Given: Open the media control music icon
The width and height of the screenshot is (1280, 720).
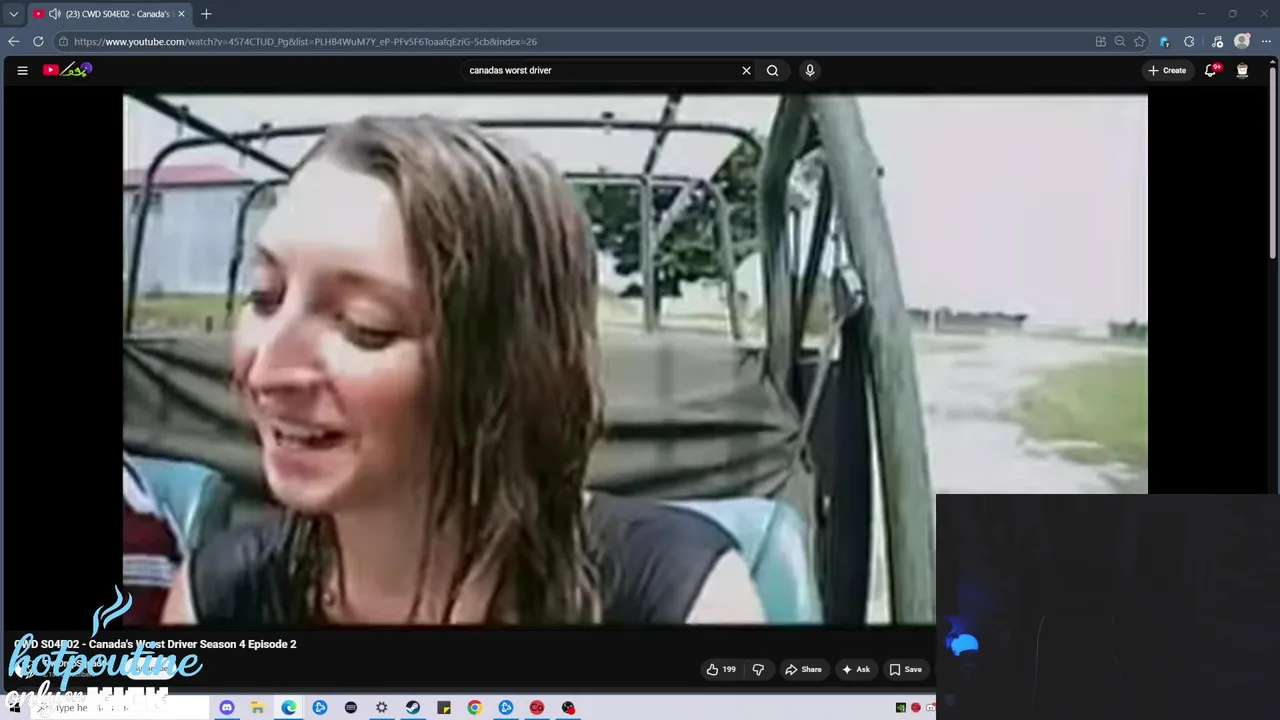Looking at the screenshot, I should pos(1217,41).
